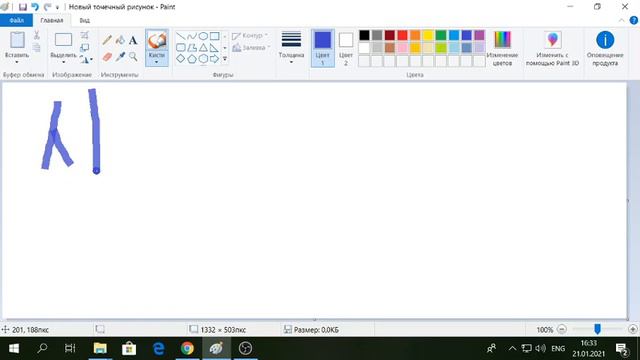Choose the Oval shape
Screen dimensions: 640x360
click(x=203, y=36)
